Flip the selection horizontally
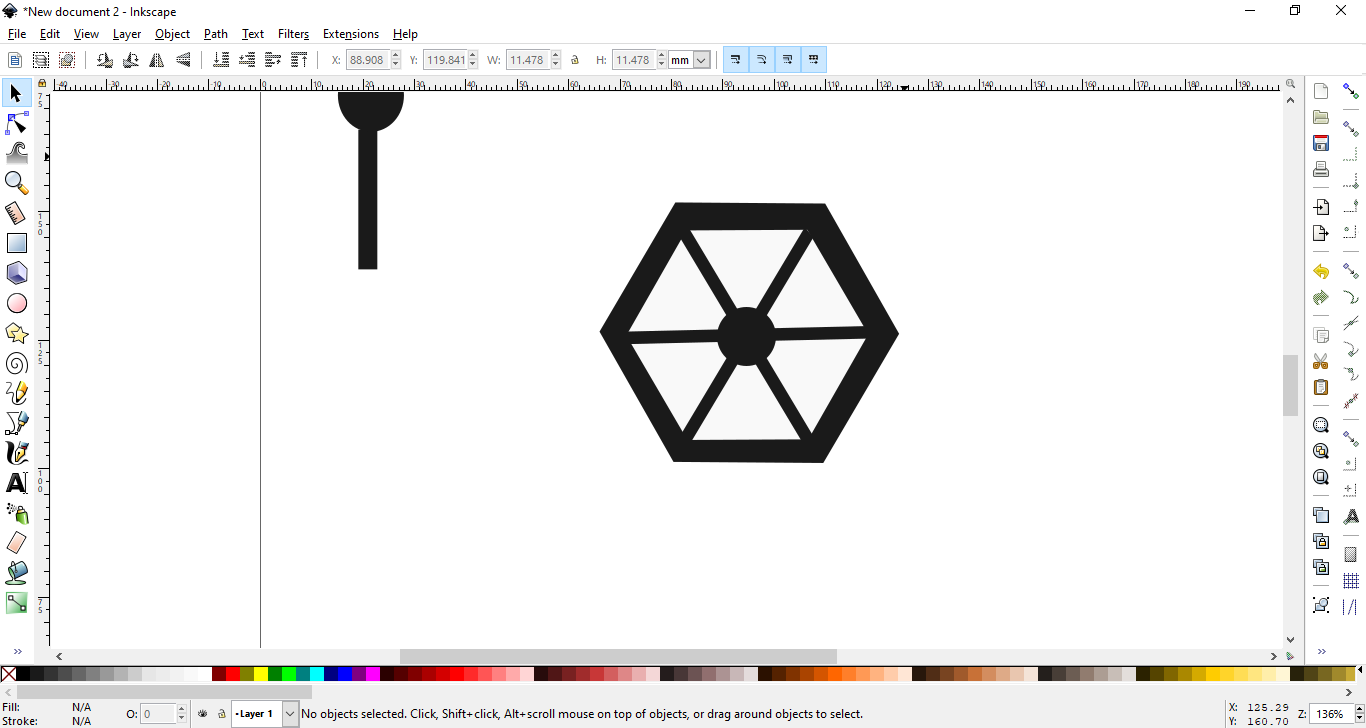 pos(157,59)
